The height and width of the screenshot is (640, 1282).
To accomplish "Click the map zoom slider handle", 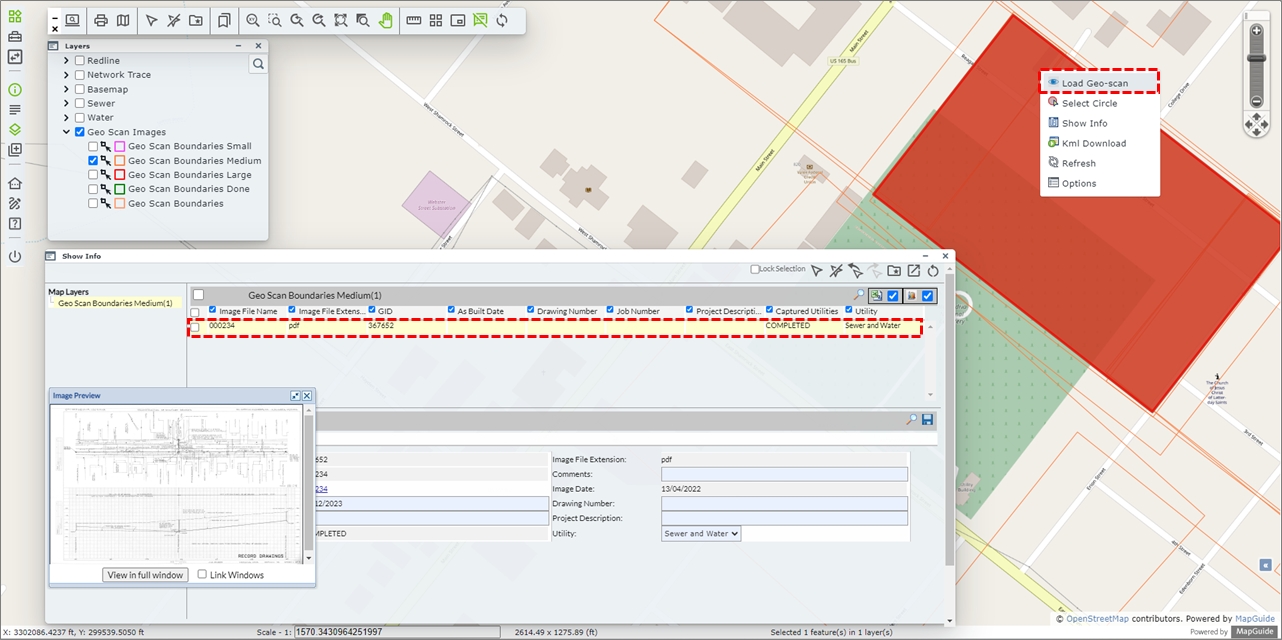I will (1256, 59).
